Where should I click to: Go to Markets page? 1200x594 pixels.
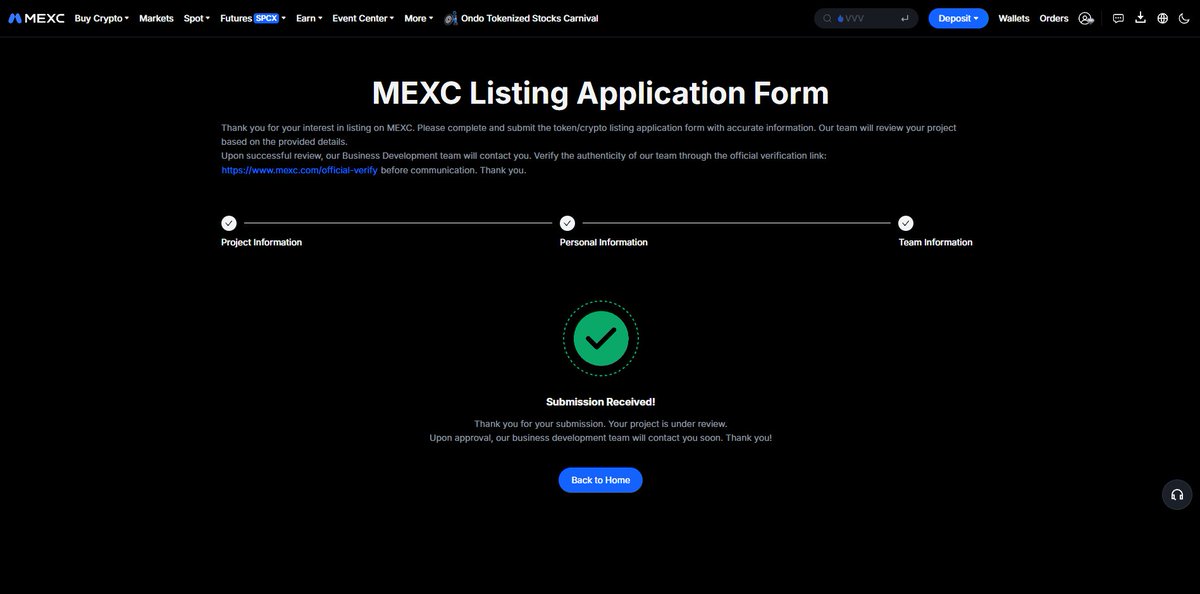pos(156,18)
